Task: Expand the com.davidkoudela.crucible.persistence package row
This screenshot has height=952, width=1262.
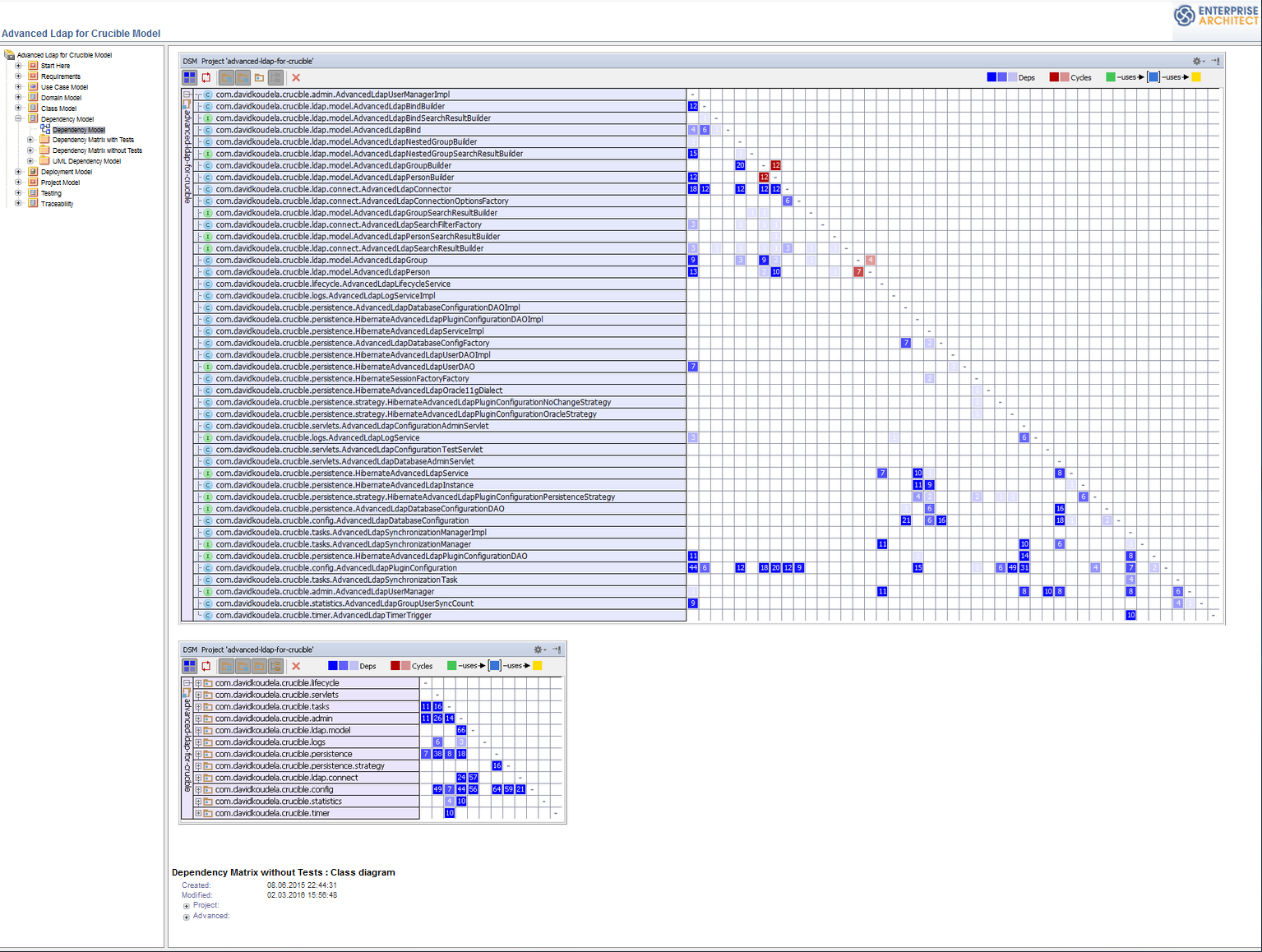Action: [198, 754]
